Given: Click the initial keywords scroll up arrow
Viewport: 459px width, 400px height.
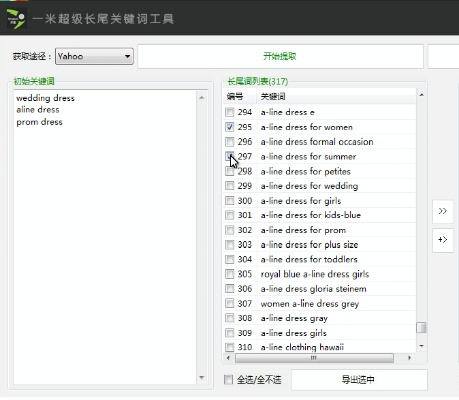Looking at the screenshot, I should pos(202,98).
